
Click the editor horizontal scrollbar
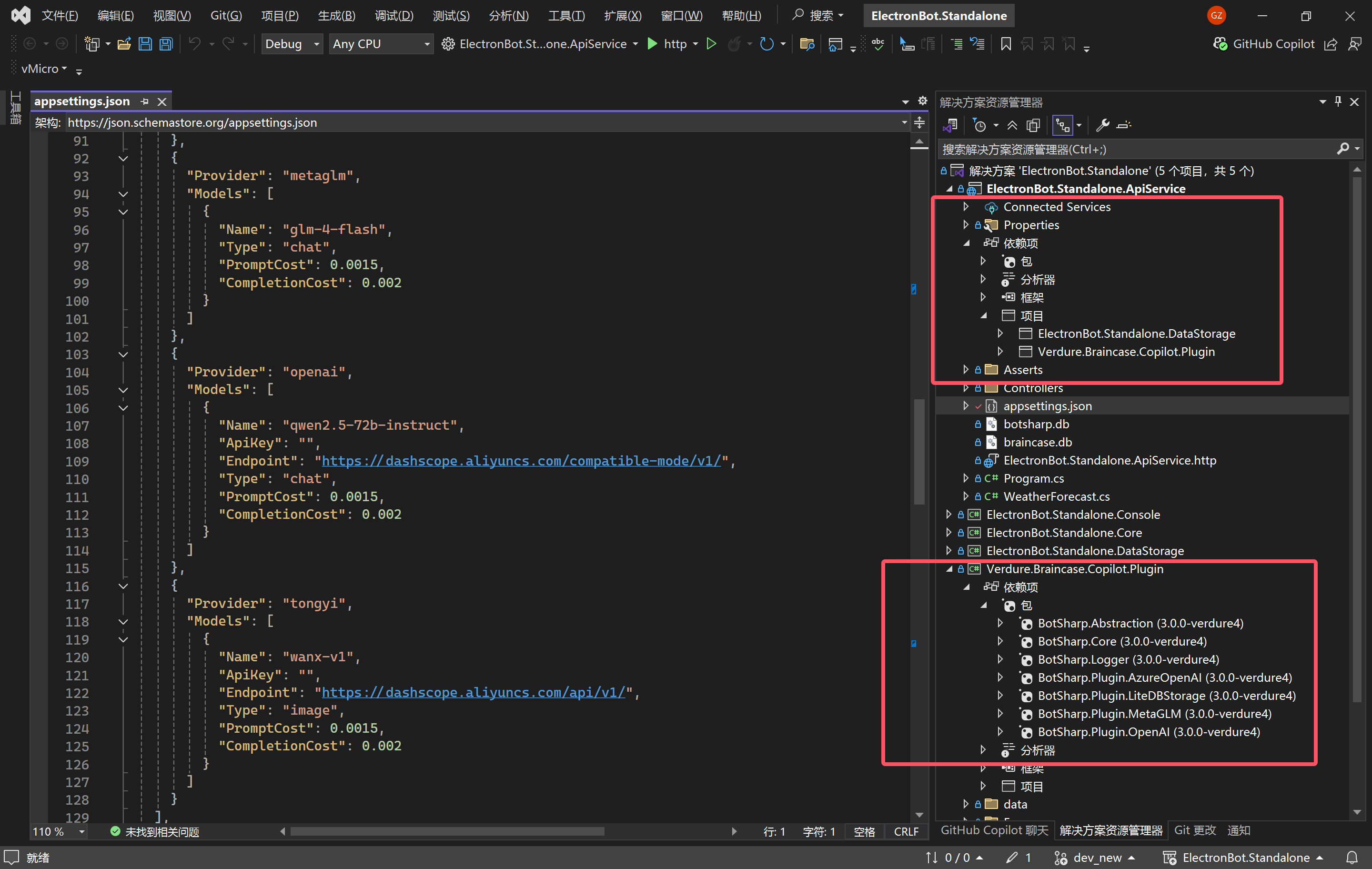[447, 831]
